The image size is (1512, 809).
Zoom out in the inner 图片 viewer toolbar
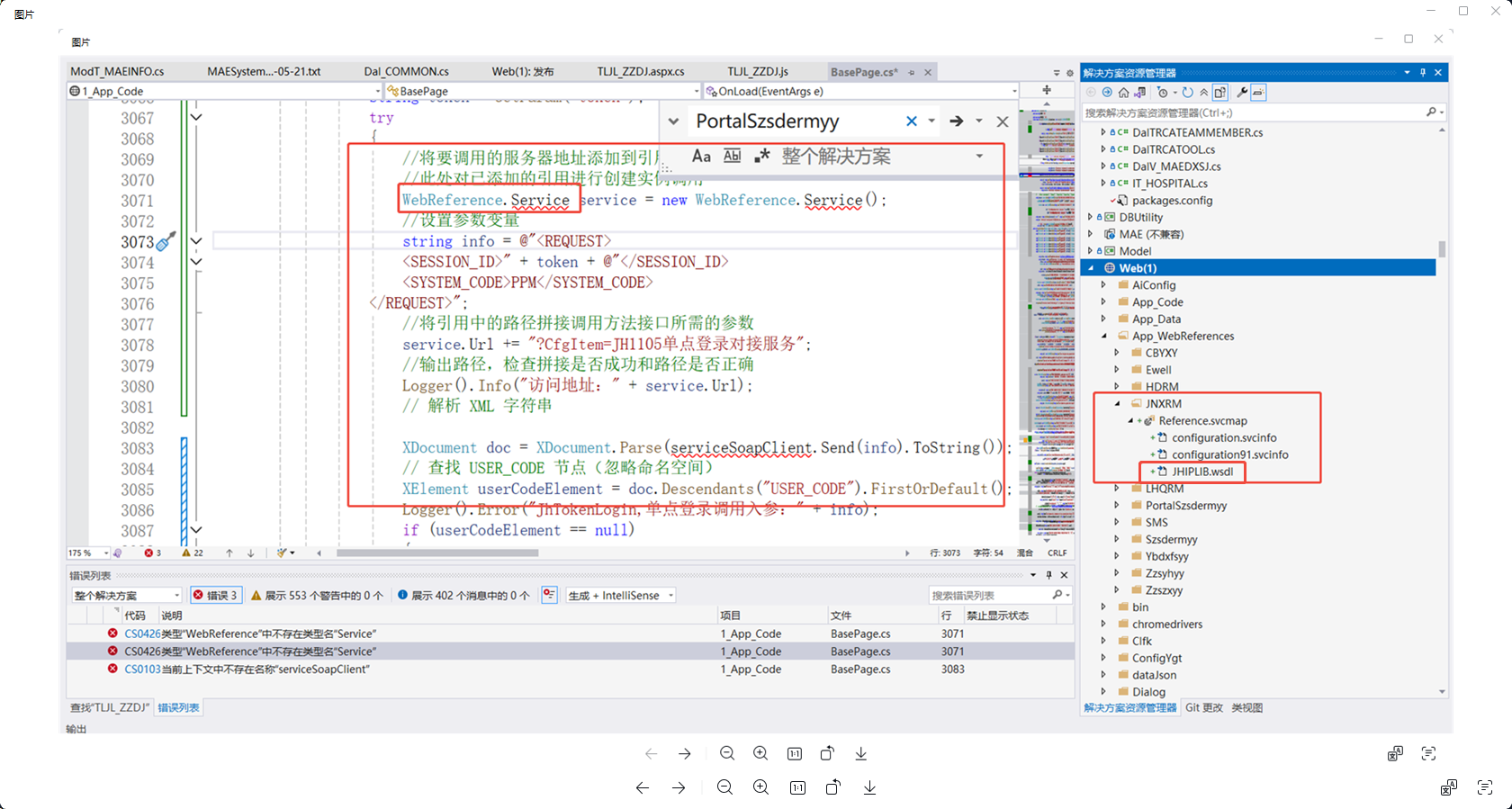coord(727,753)
